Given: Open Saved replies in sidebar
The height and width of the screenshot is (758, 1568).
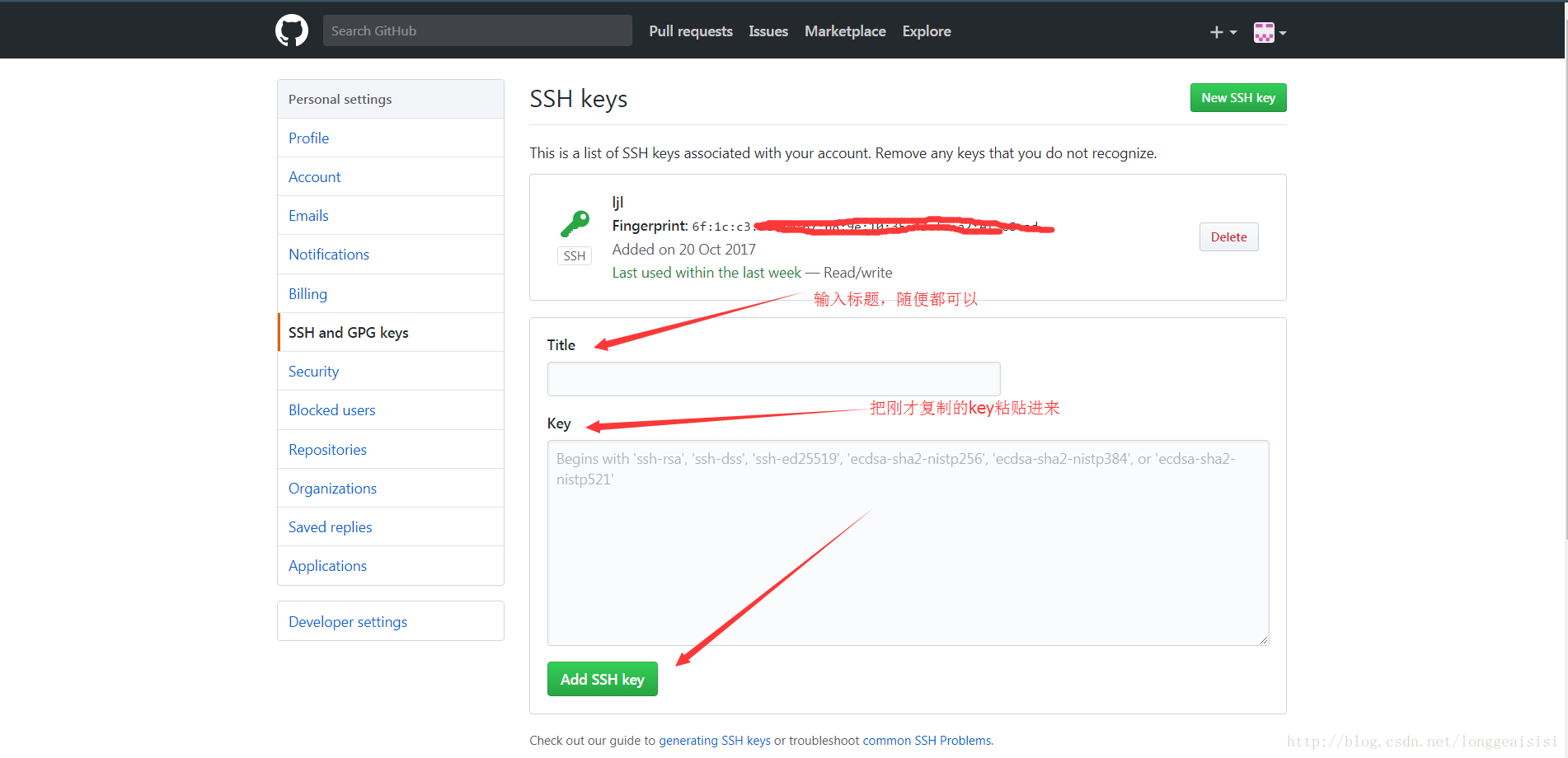Looking at the screenshot, I should pyautogui.click(x=391, y=527).
